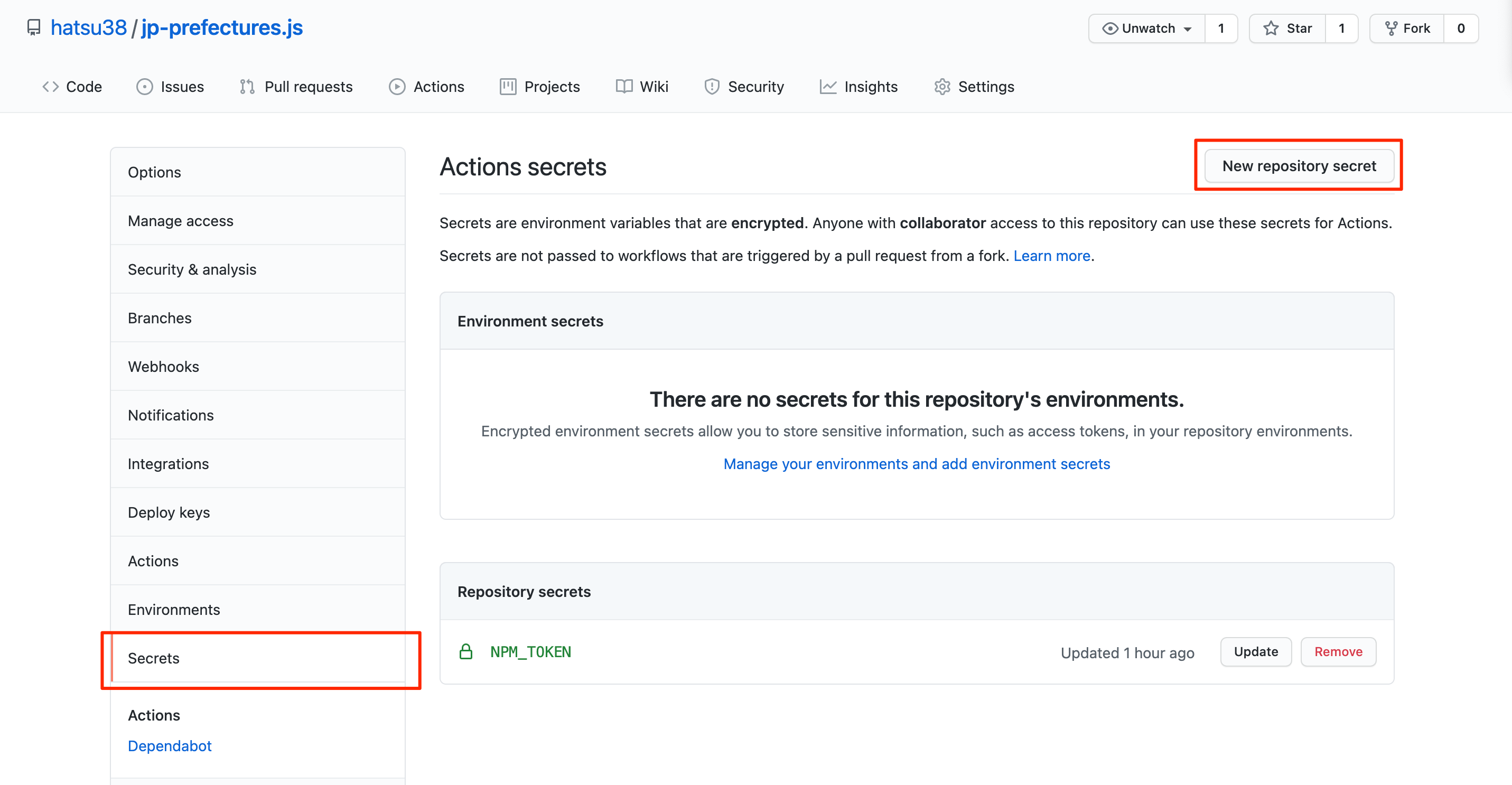The height and width of the screenshot is (785, 1512).
Task: Select Webhooks in the settings sidebar
Action: coord(163,366)
